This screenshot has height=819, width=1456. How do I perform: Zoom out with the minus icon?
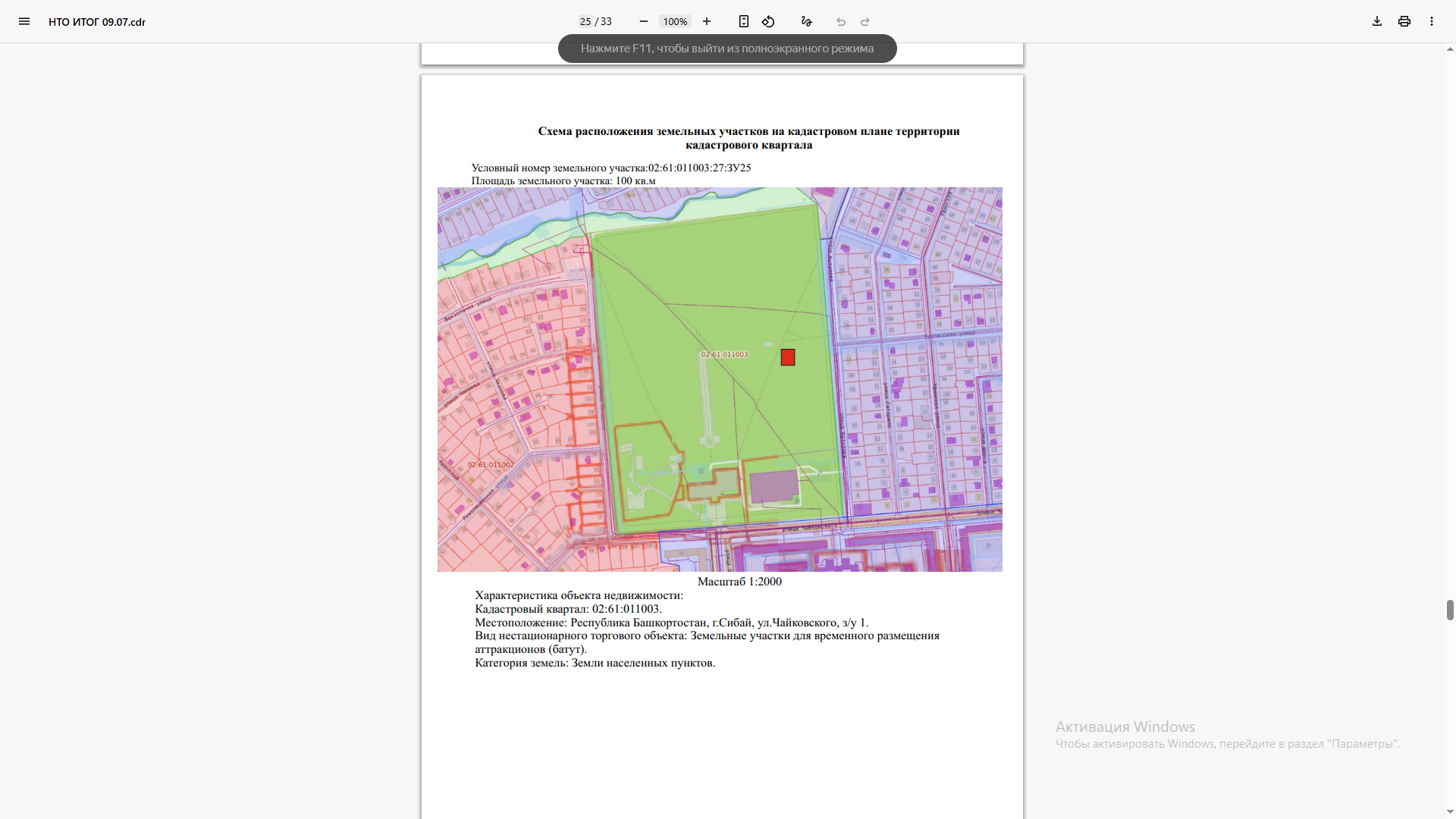click(x=644, y=21)
